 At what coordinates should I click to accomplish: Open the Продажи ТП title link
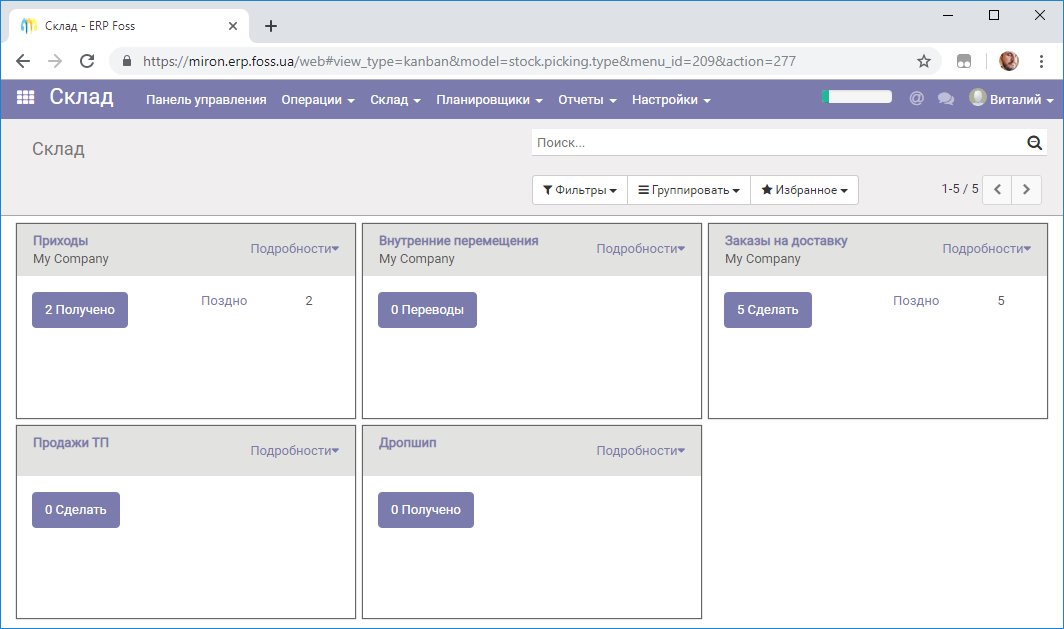pos(71,442)
